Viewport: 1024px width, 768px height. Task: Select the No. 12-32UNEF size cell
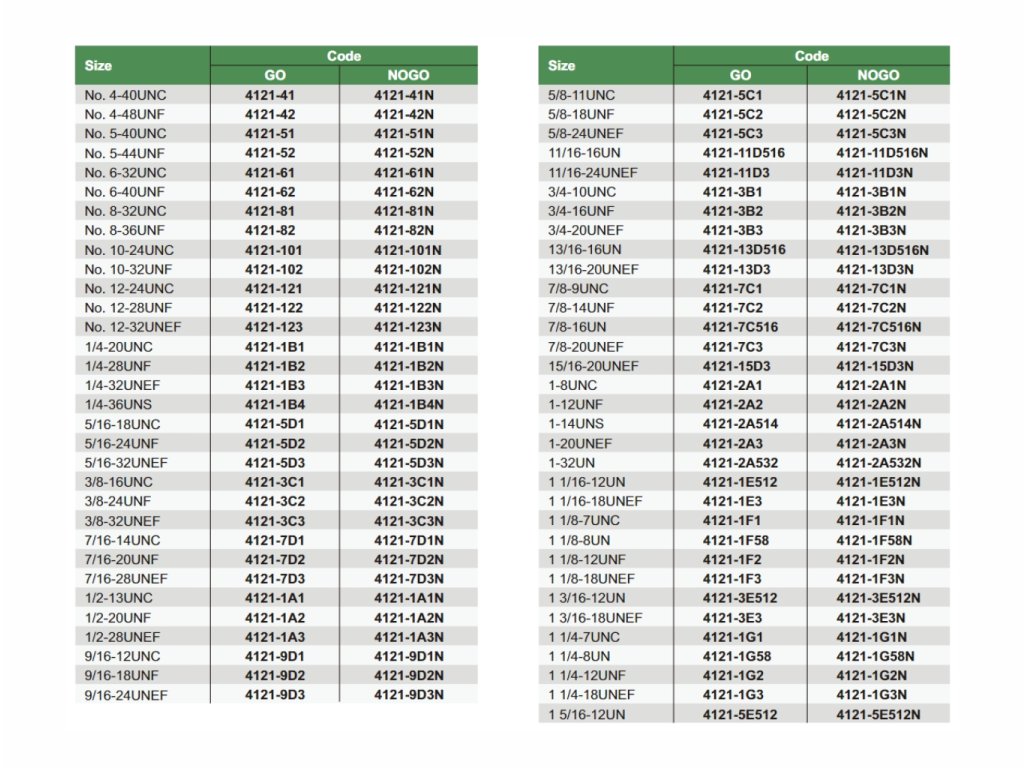[133, 327]
